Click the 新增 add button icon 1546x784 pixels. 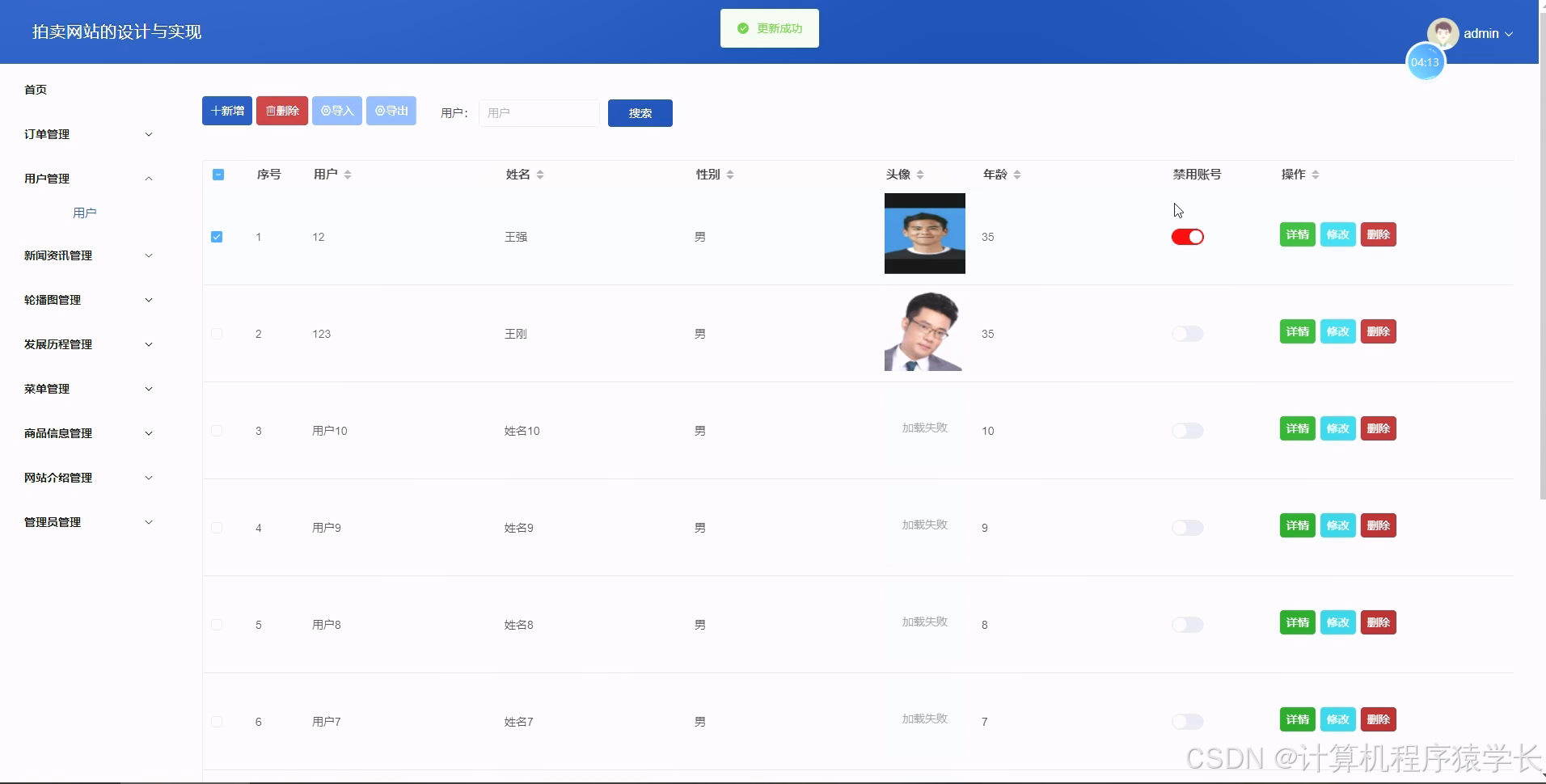213,111
